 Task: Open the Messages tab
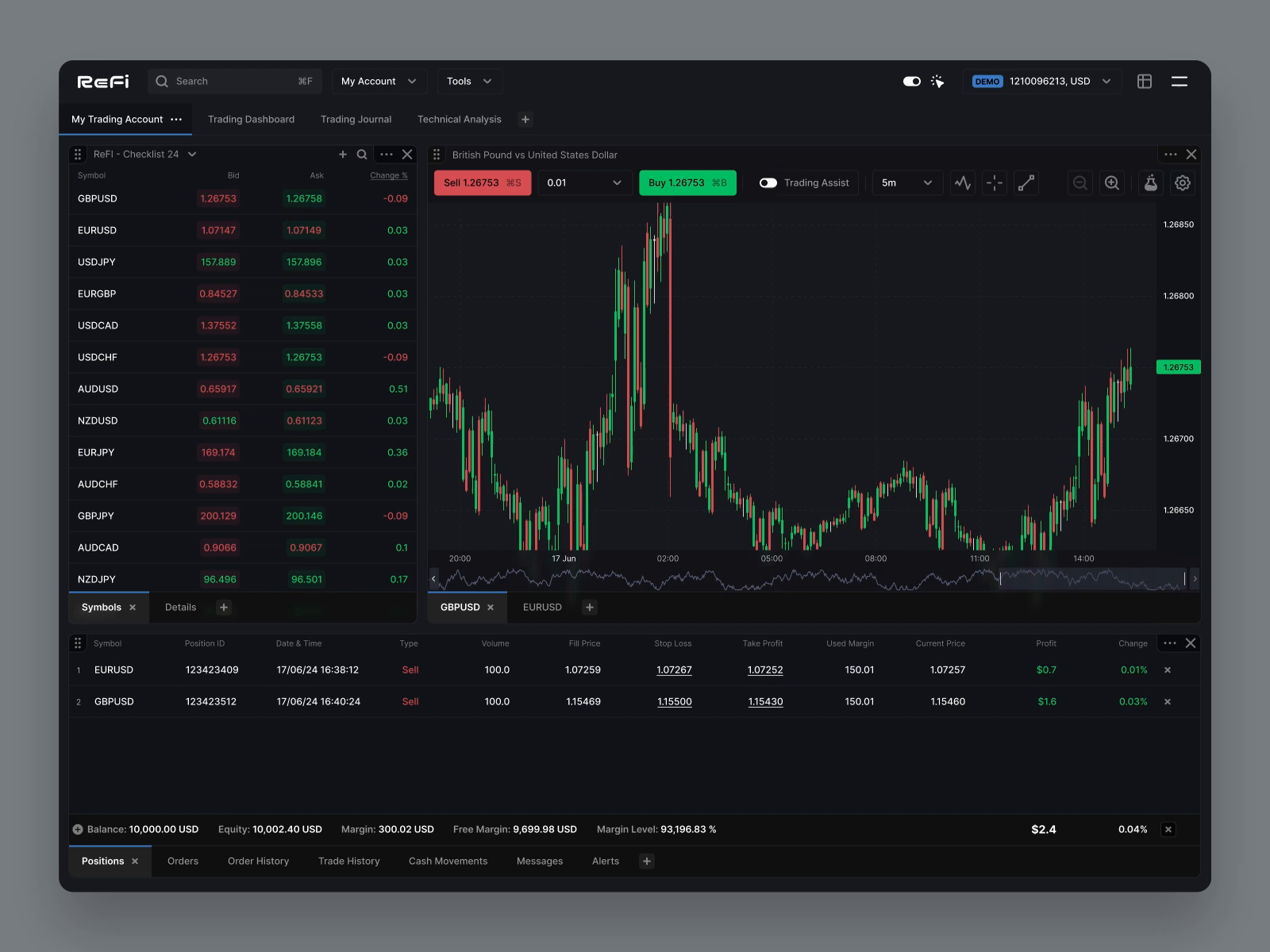coord(540,862)
